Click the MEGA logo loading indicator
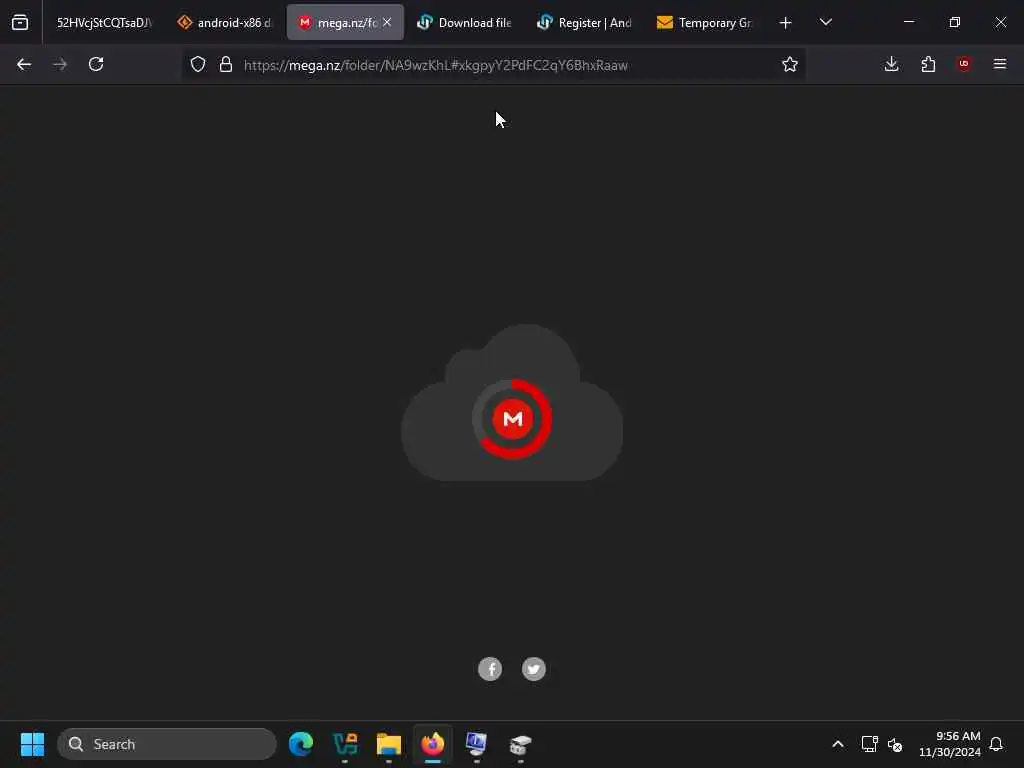Image resolution: width=1024 pixels, height=768 pixels. coord(513,419)
